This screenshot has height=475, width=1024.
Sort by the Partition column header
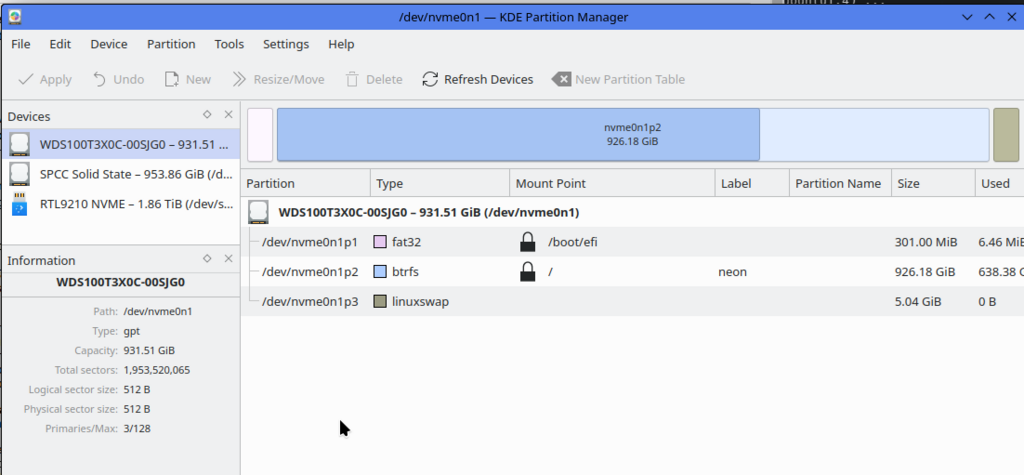306,184
